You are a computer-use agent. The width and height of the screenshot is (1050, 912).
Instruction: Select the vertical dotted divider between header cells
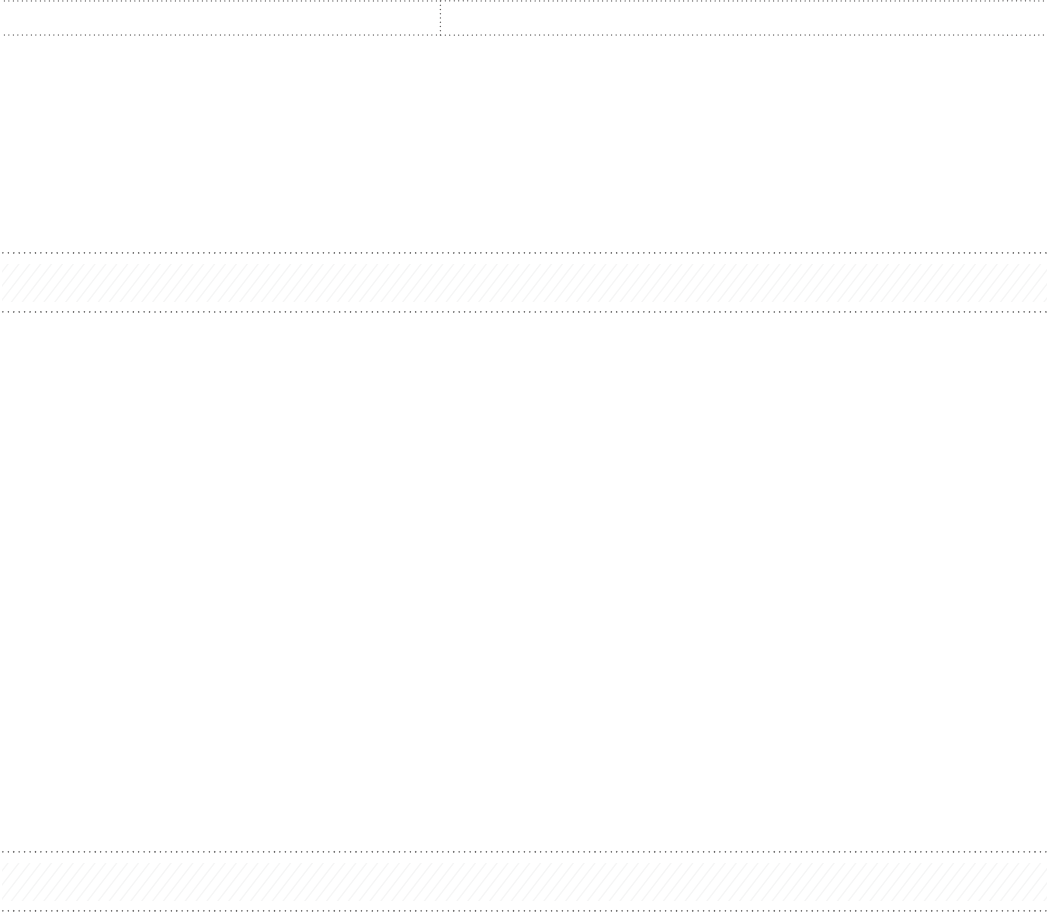point(440,17)
